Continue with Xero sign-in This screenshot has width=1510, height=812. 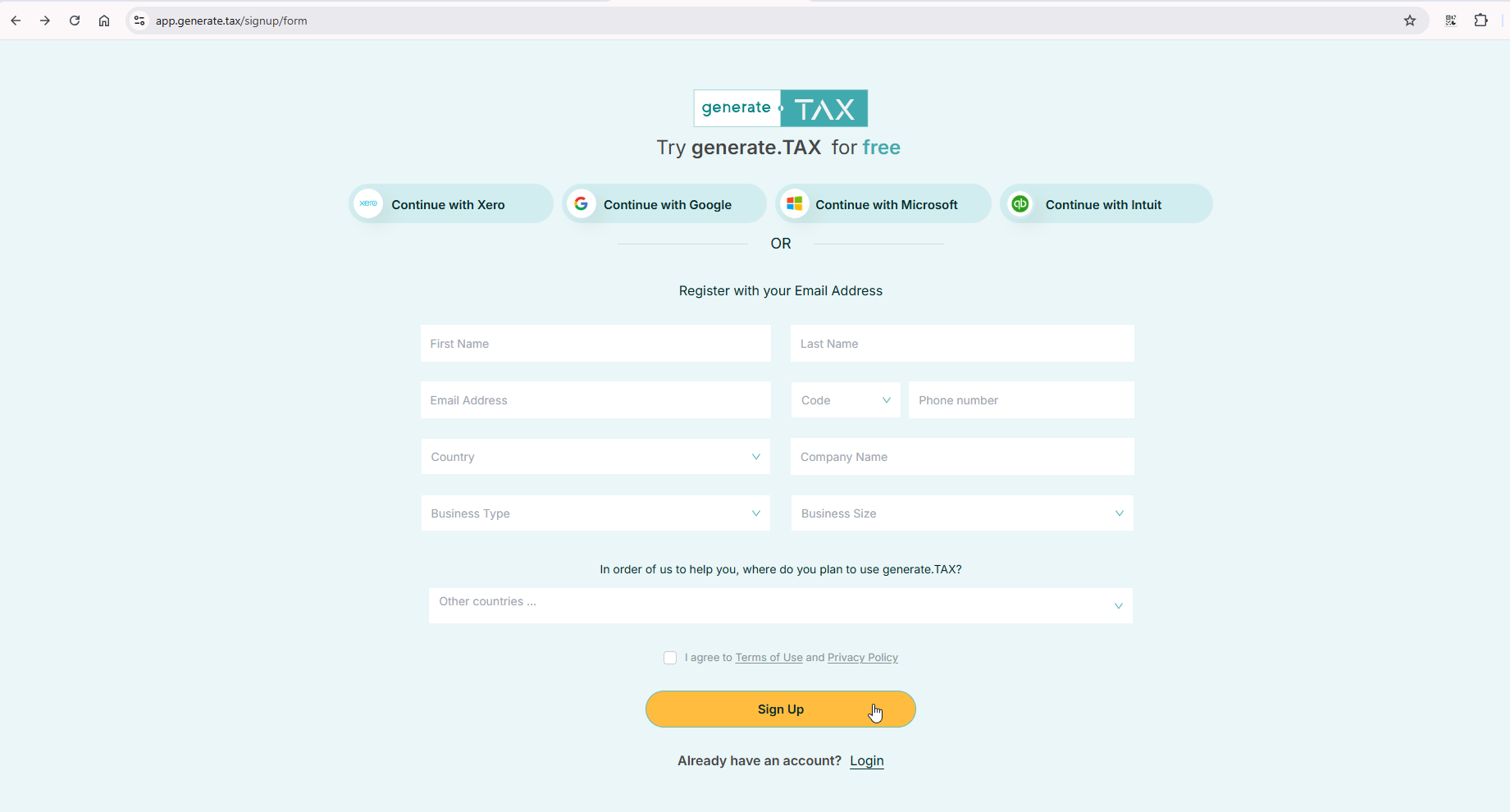click(x=450, y=204)
